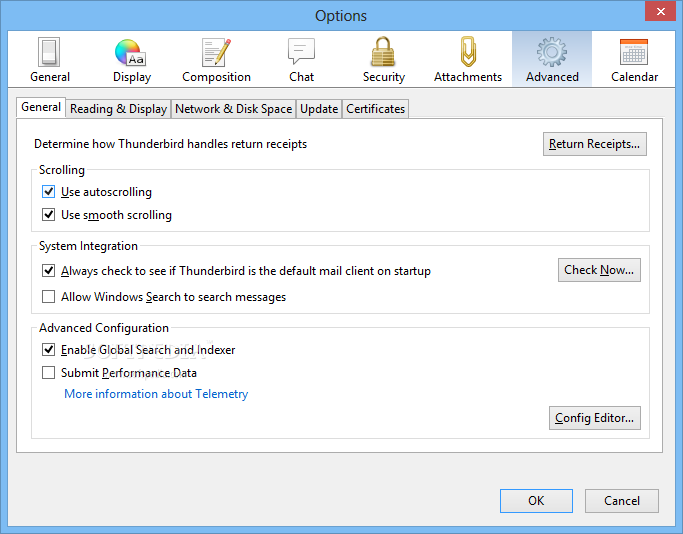This screenshot has width=683, height=534.
Task: Open the Display options category
Action: click(x=132, y=59)
